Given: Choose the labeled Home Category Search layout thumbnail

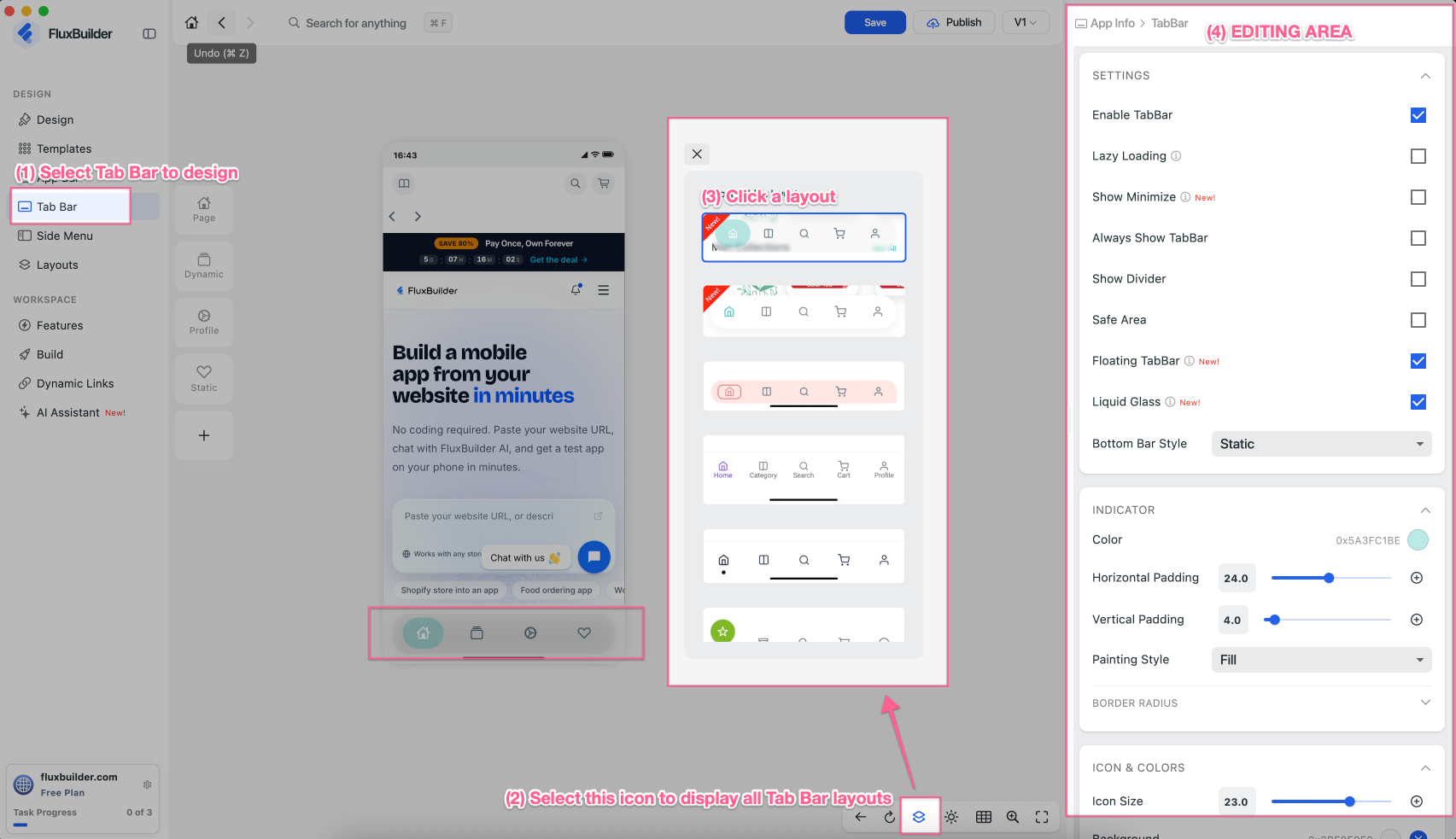Looking at the screenshot, I should [x=804, y=469].
